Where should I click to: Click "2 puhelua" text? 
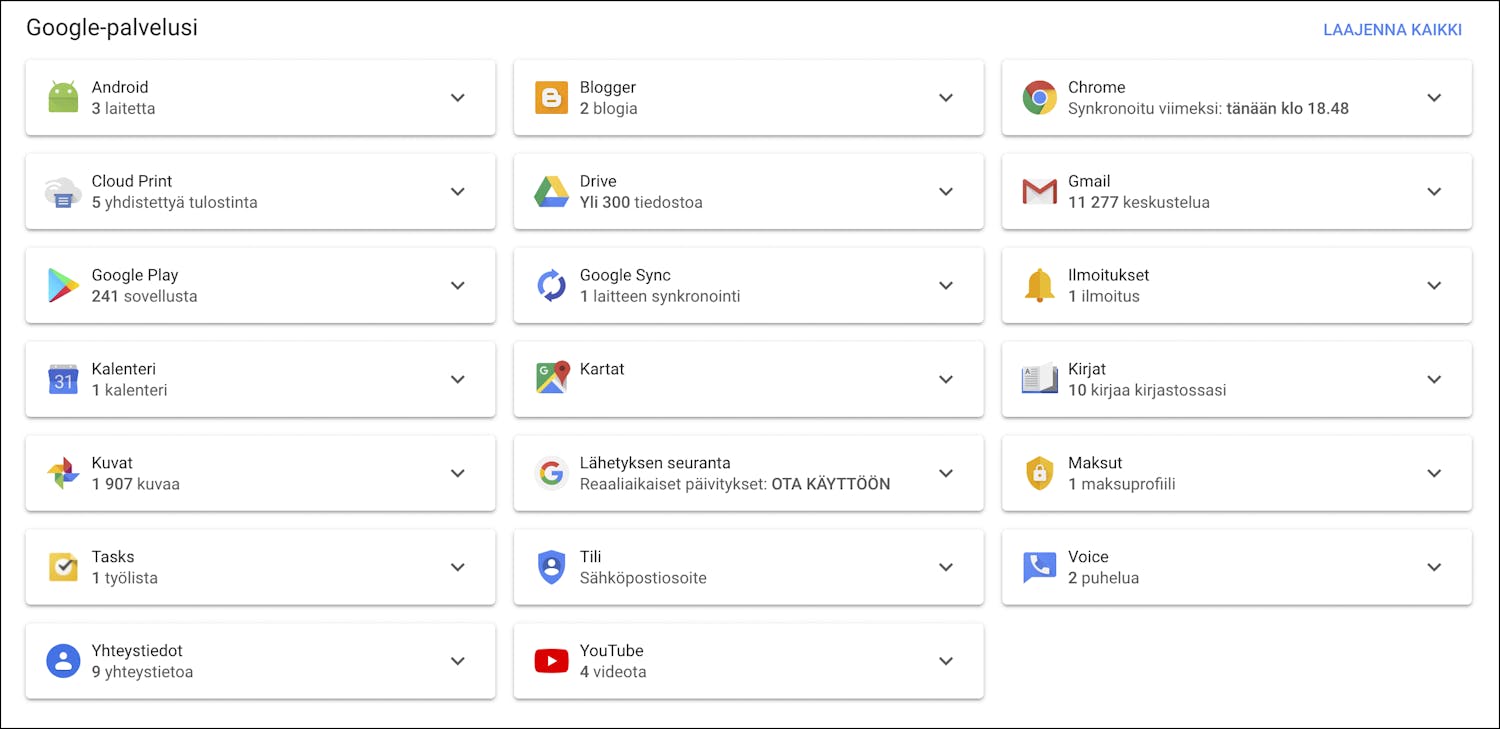[1103, 578]
